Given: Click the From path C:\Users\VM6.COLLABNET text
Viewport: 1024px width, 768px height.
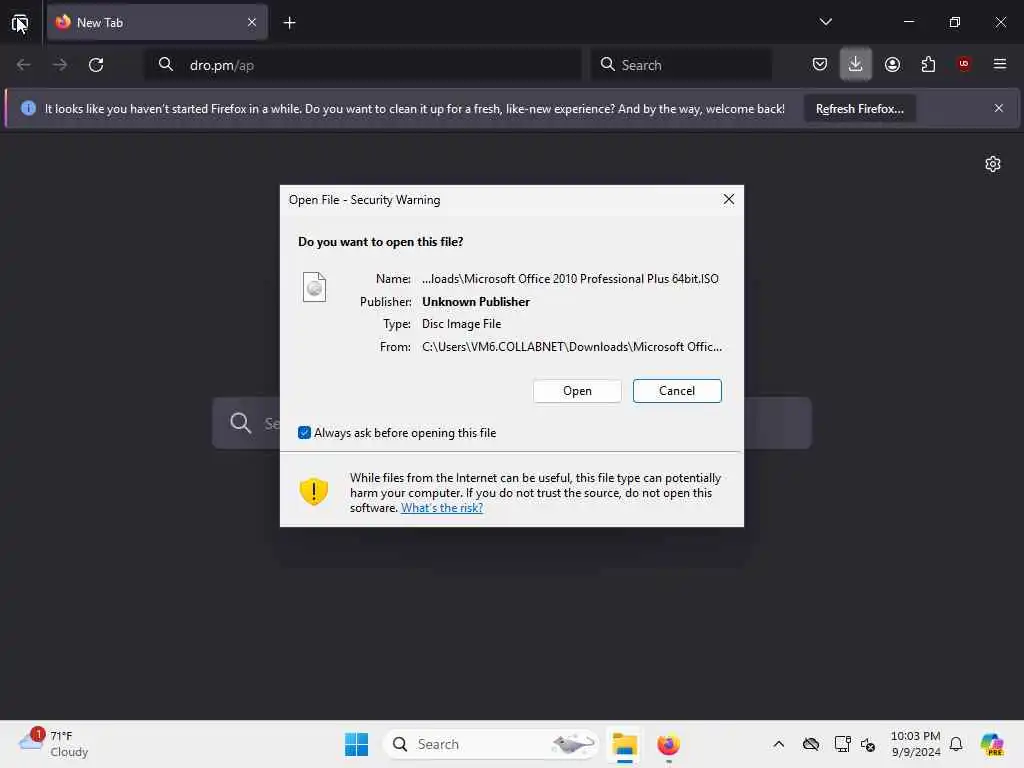Looking at the screenshot, I should coord(571,347).
